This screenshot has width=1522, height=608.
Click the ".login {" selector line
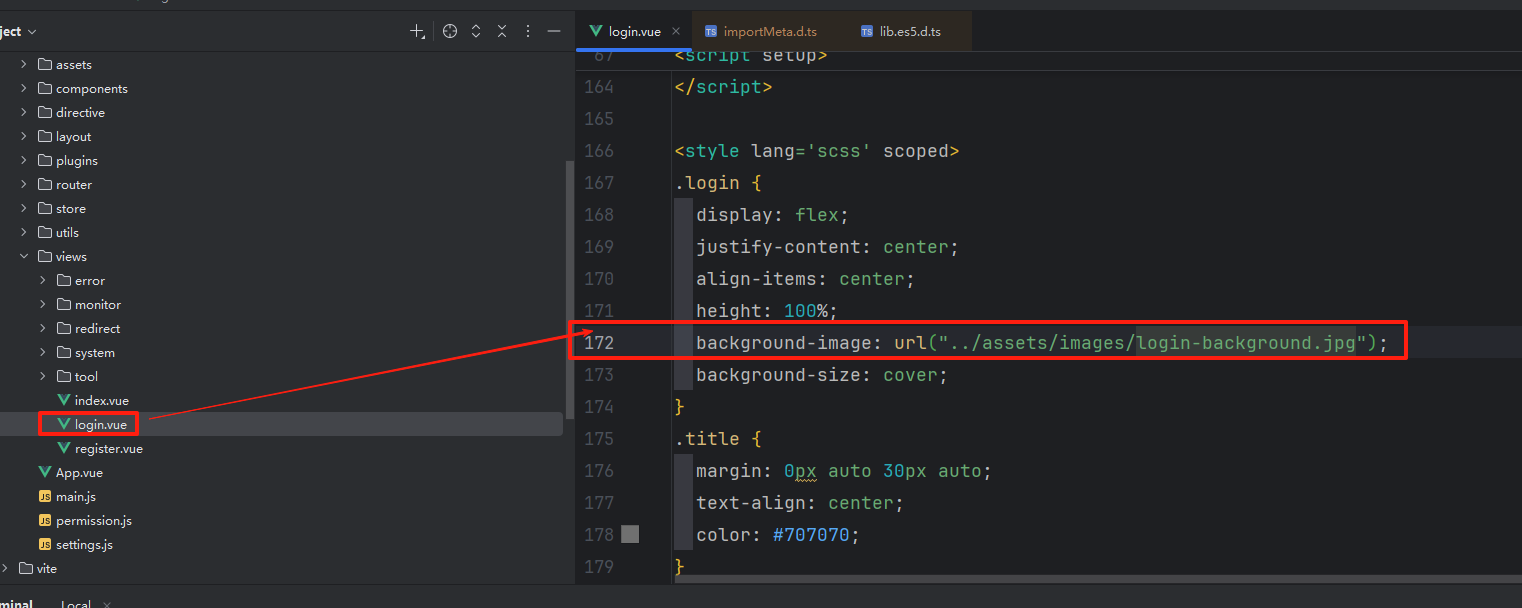(x=718, y=183)
